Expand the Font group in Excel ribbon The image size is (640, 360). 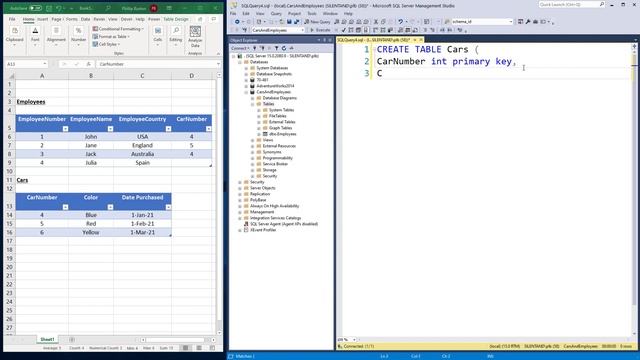pos(35,36)
